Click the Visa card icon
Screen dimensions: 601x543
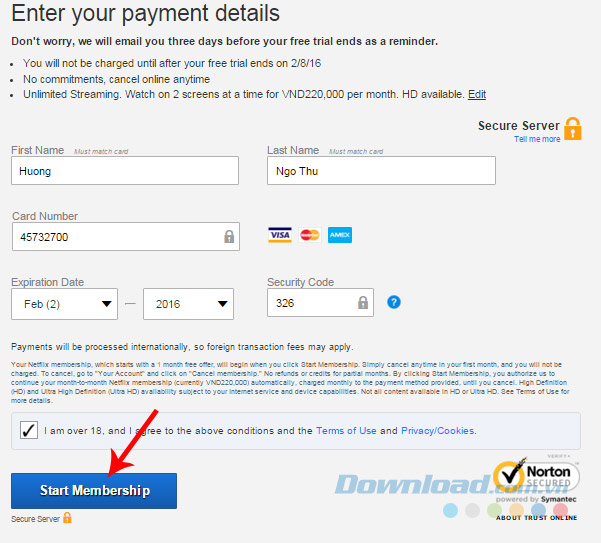[279, 235]
